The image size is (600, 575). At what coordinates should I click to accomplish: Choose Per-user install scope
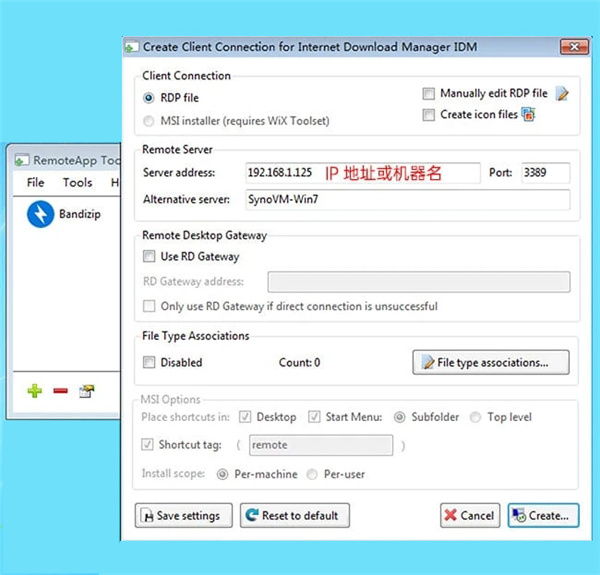tap(312, 474)
